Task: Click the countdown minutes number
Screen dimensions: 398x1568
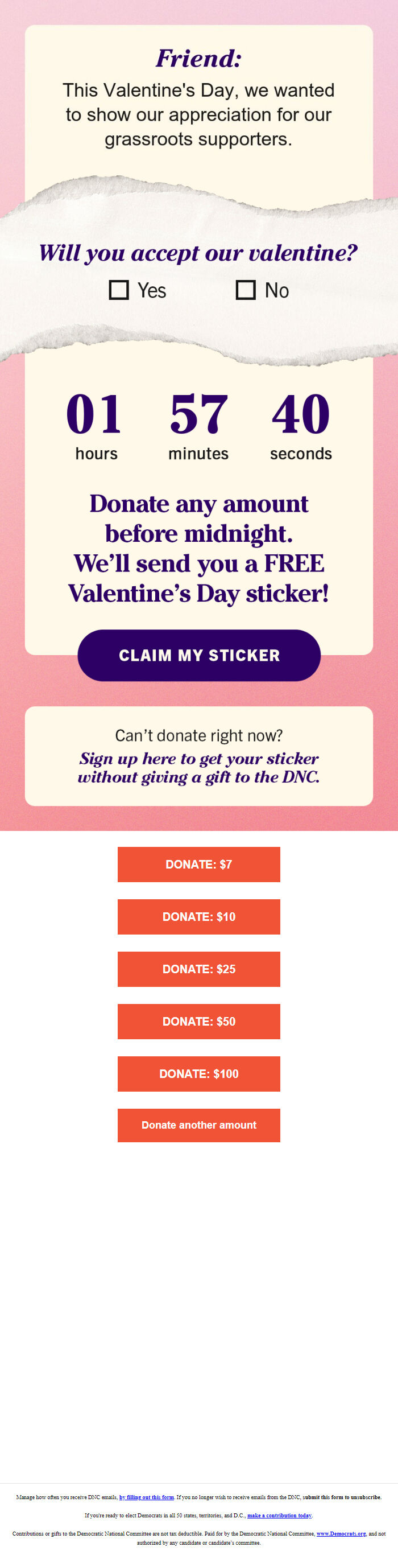Action: coord(198,414)
